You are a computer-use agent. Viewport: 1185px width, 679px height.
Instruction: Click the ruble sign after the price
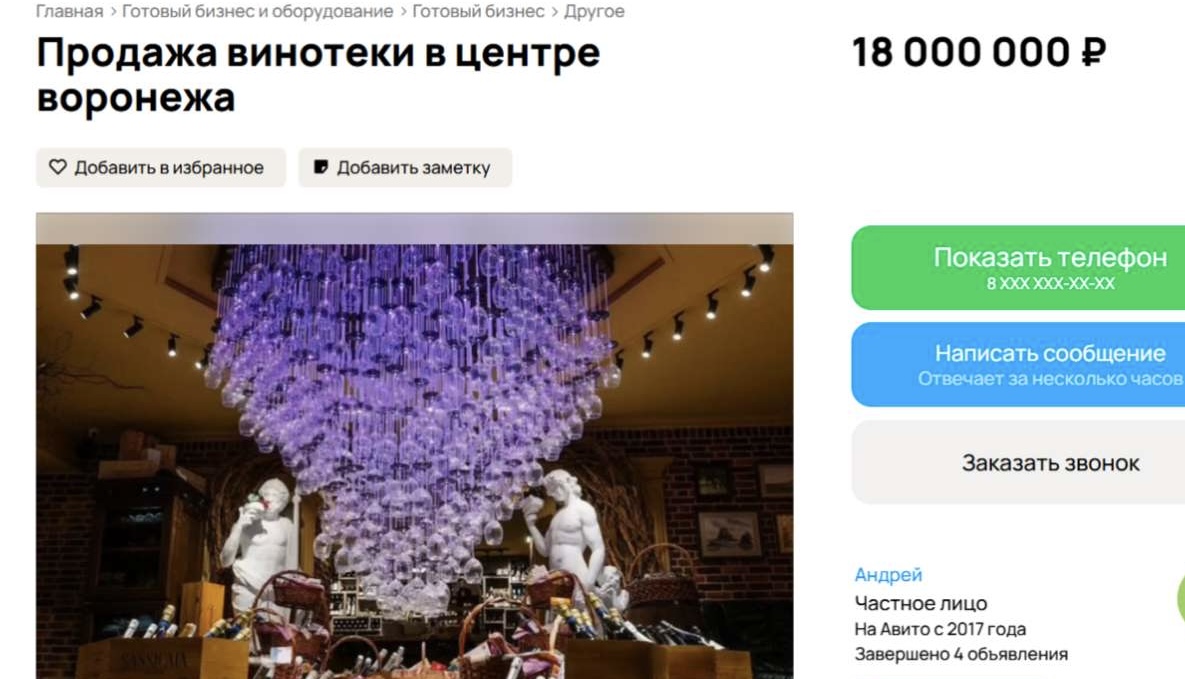pos(1094,53)
